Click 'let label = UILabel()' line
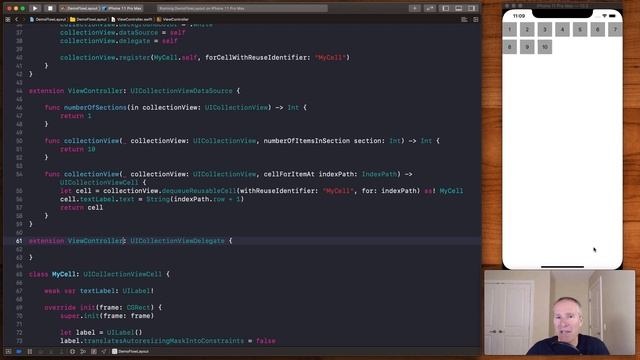This screenshot has width=640, height=360. (x=101, y=332)
